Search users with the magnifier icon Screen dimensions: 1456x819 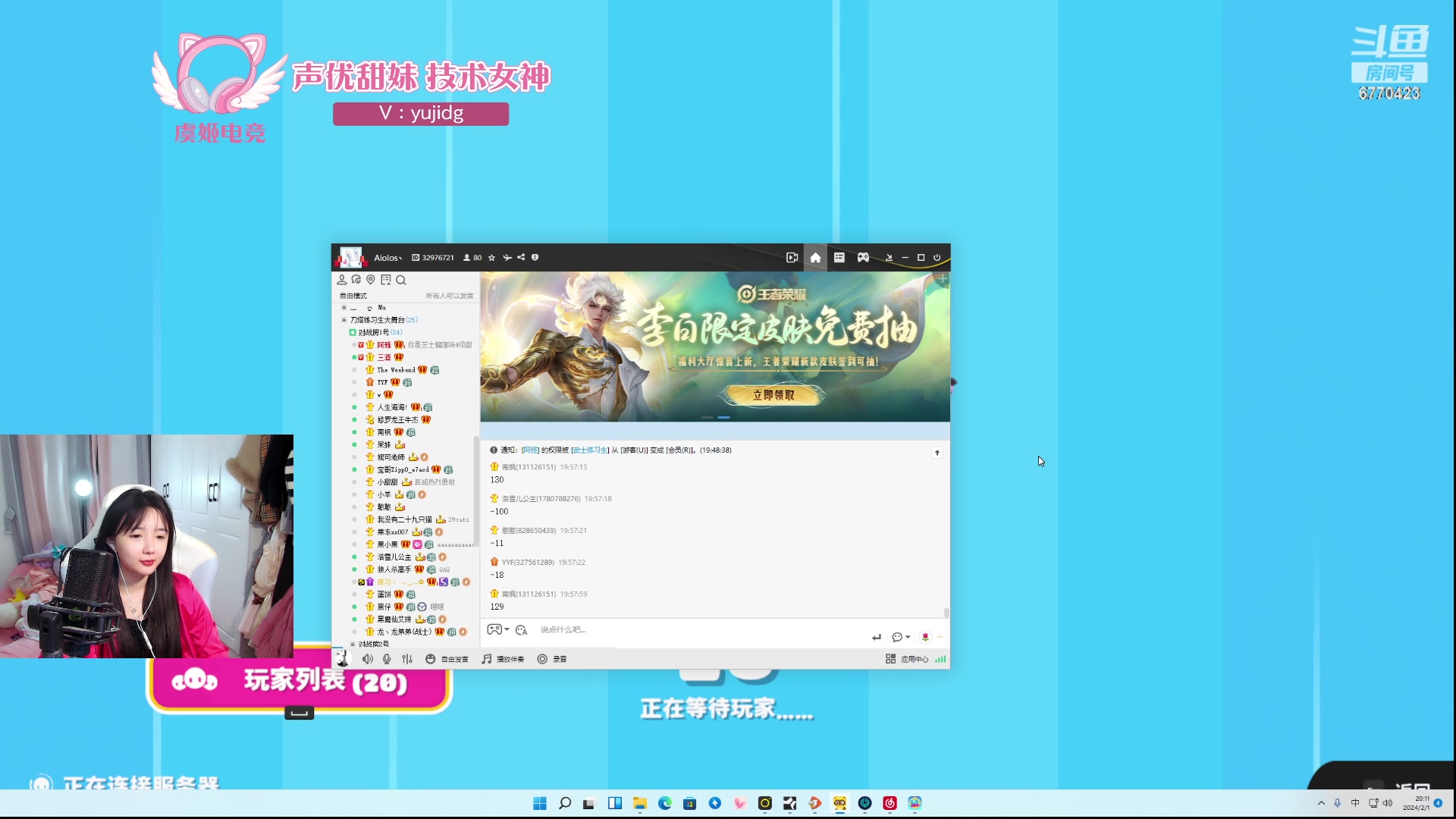tap(401, 280)
